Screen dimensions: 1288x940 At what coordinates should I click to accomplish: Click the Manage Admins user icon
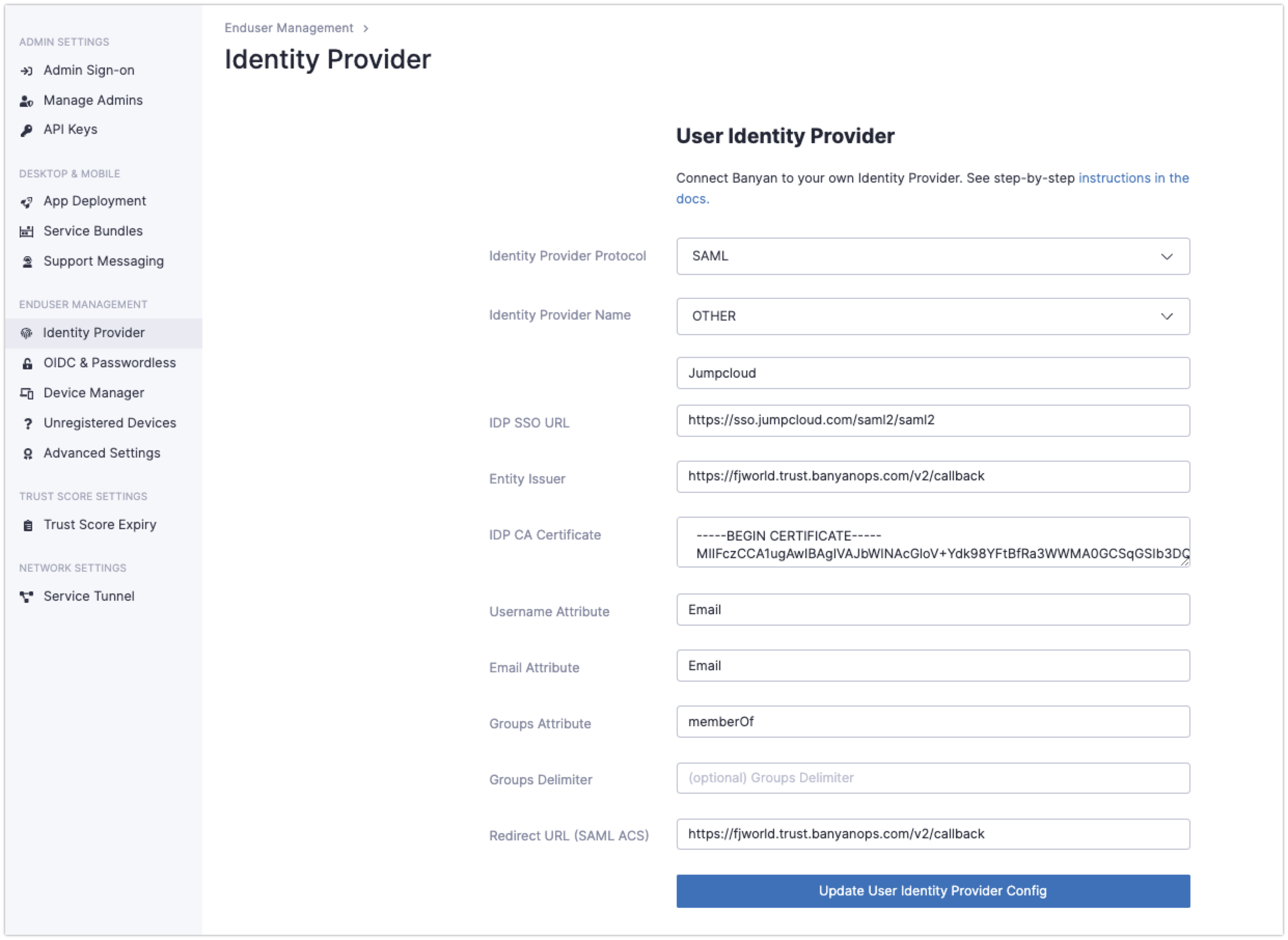(x=26, y=101)
